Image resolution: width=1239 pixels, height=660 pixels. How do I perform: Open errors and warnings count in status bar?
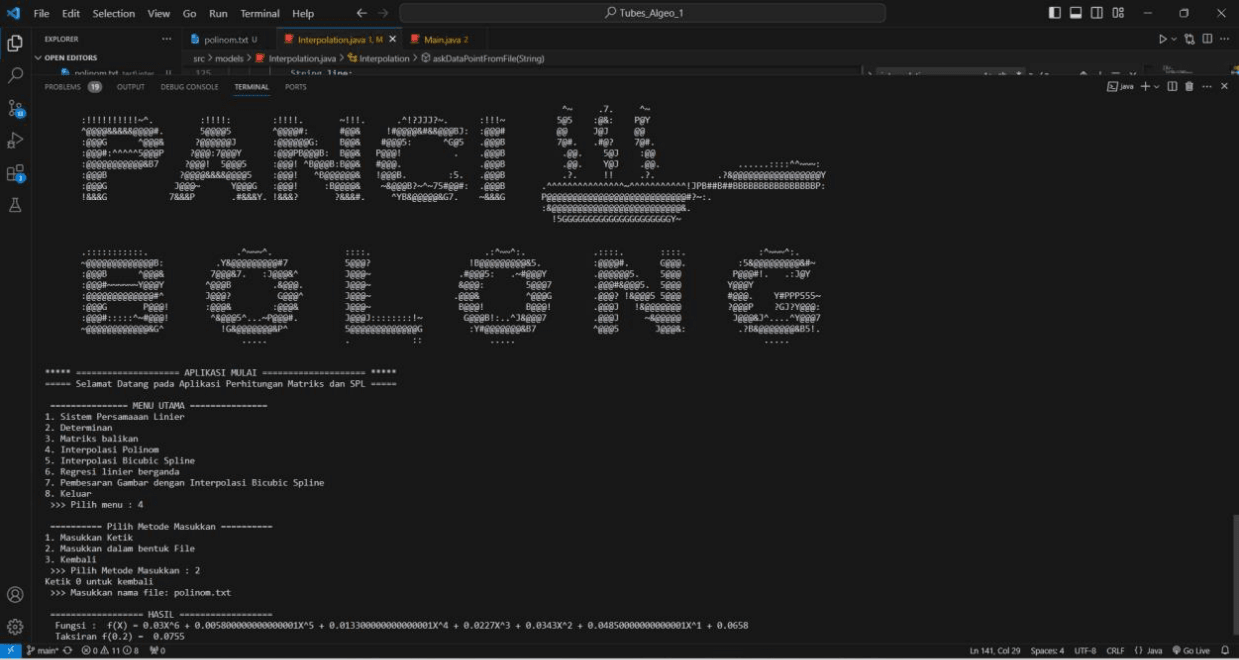[110, 651]
